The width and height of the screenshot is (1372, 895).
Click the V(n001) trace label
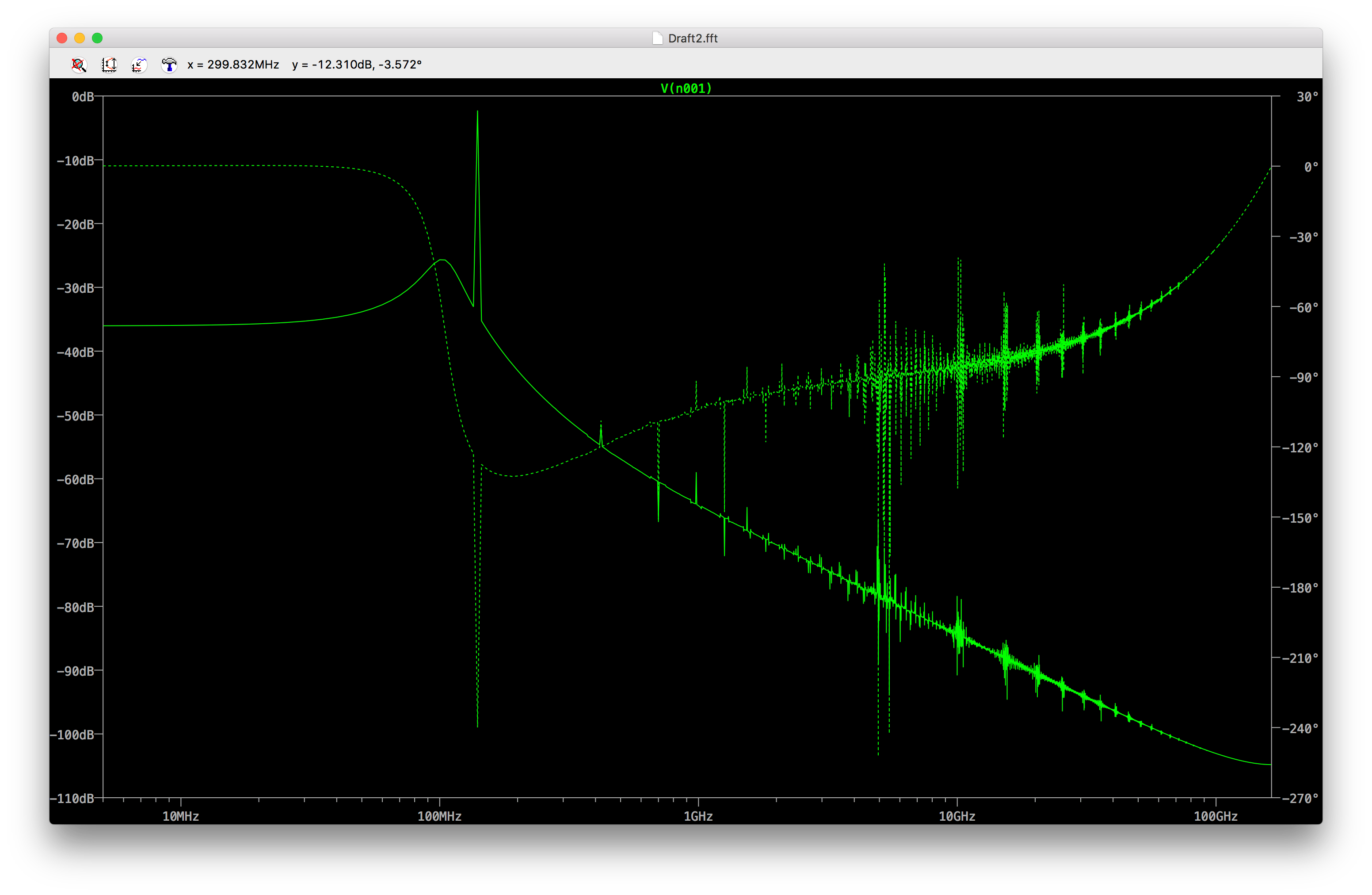point(686,88)
